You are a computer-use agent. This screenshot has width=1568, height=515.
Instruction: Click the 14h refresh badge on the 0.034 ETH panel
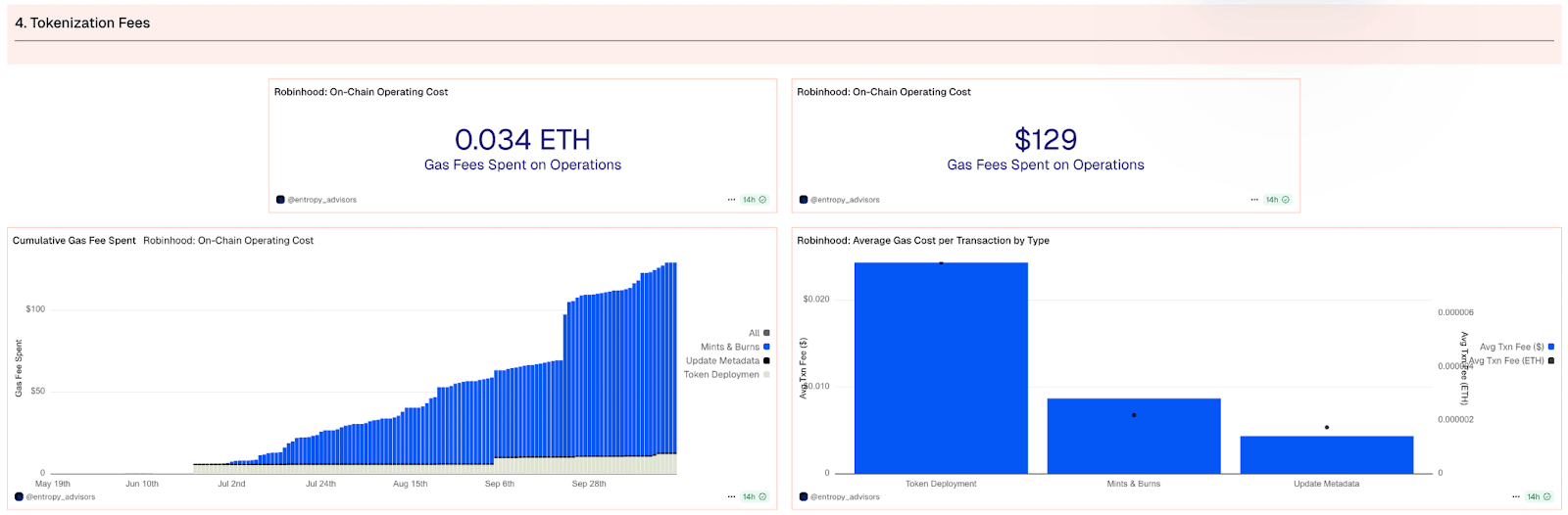pos(755,200)
